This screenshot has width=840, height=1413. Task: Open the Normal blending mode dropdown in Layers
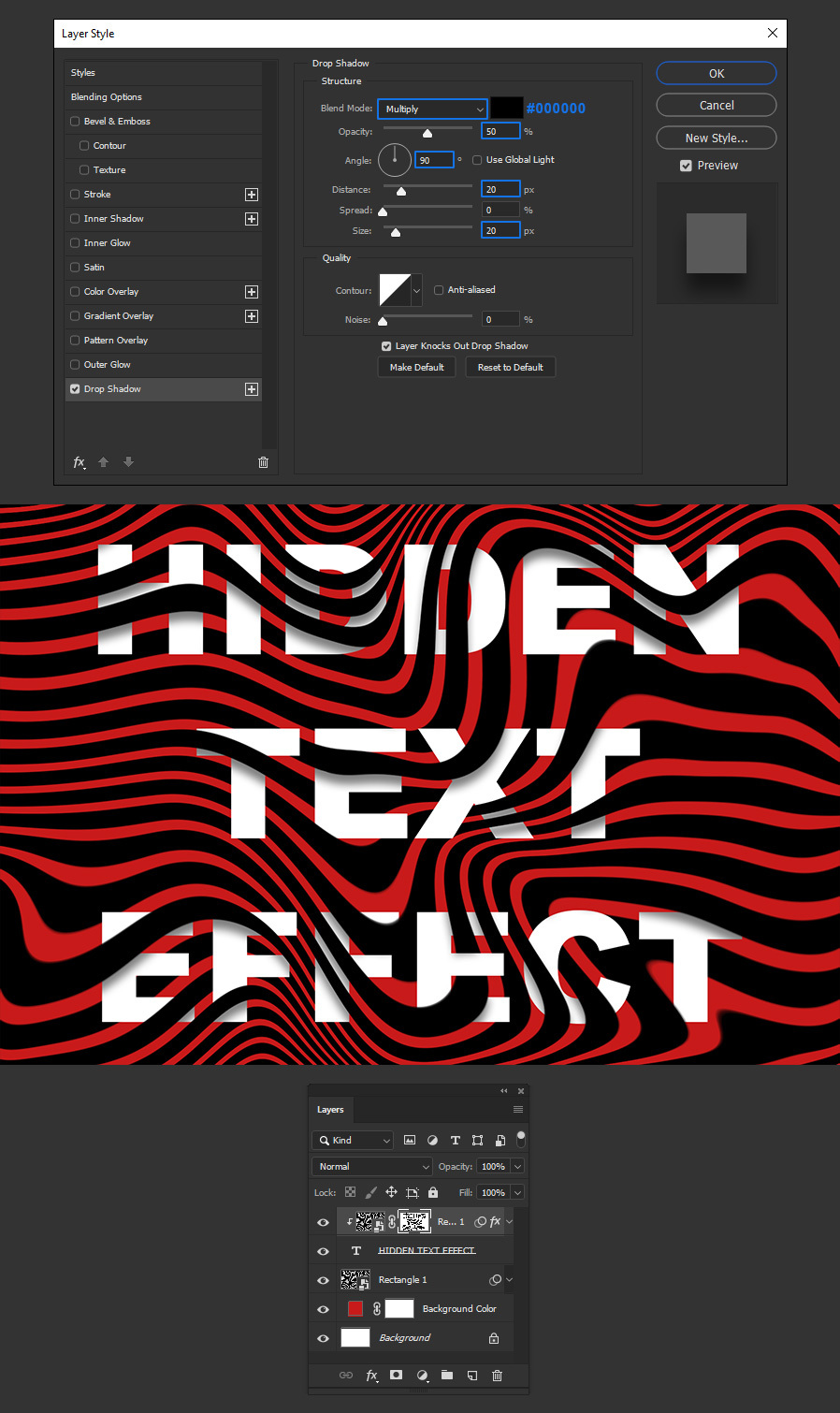[x=372, y=1166]
